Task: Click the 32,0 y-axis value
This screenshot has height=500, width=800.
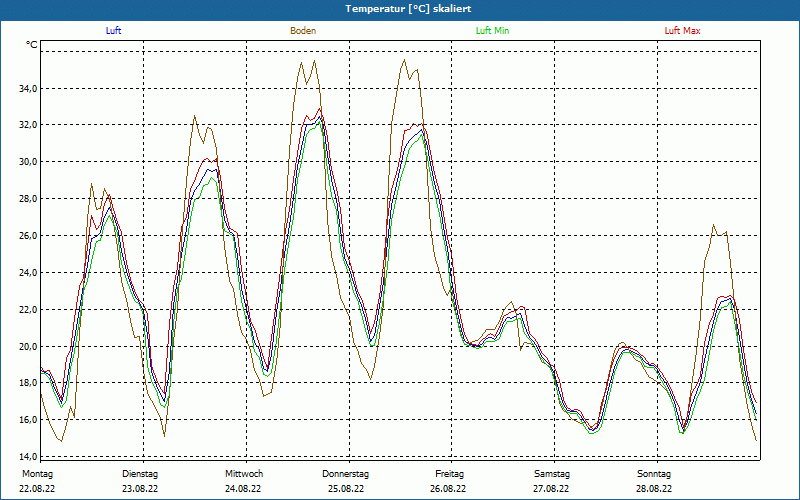Action: (29, 125)
